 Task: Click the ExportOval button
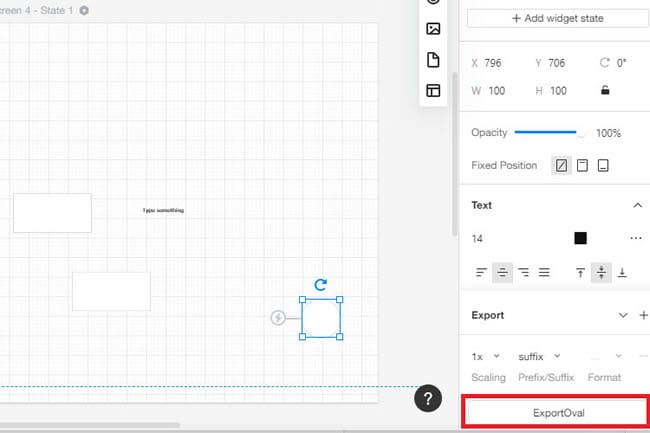click(x=558, y=413)
